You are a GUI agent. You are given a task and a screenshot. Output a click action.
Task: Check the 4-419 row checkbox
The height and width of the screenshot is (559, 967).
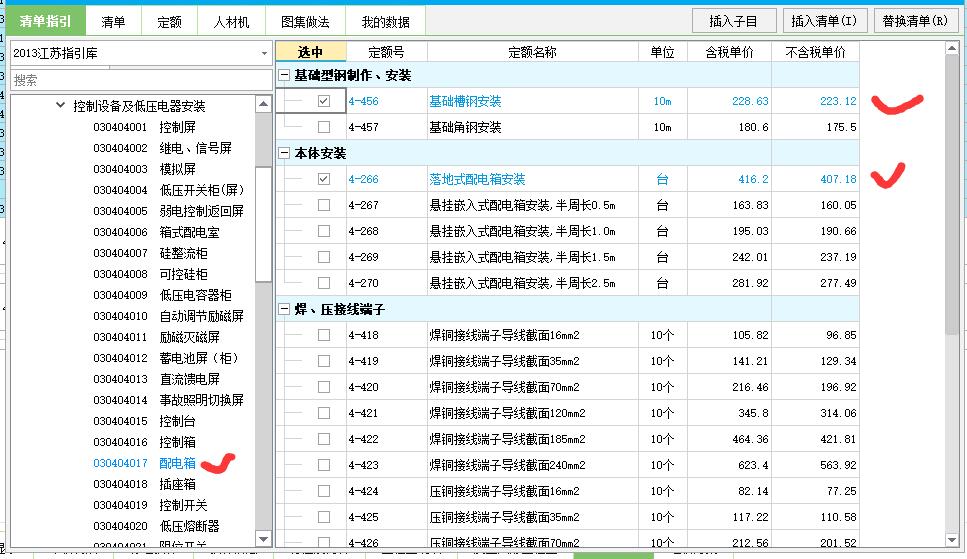(324, 361)
